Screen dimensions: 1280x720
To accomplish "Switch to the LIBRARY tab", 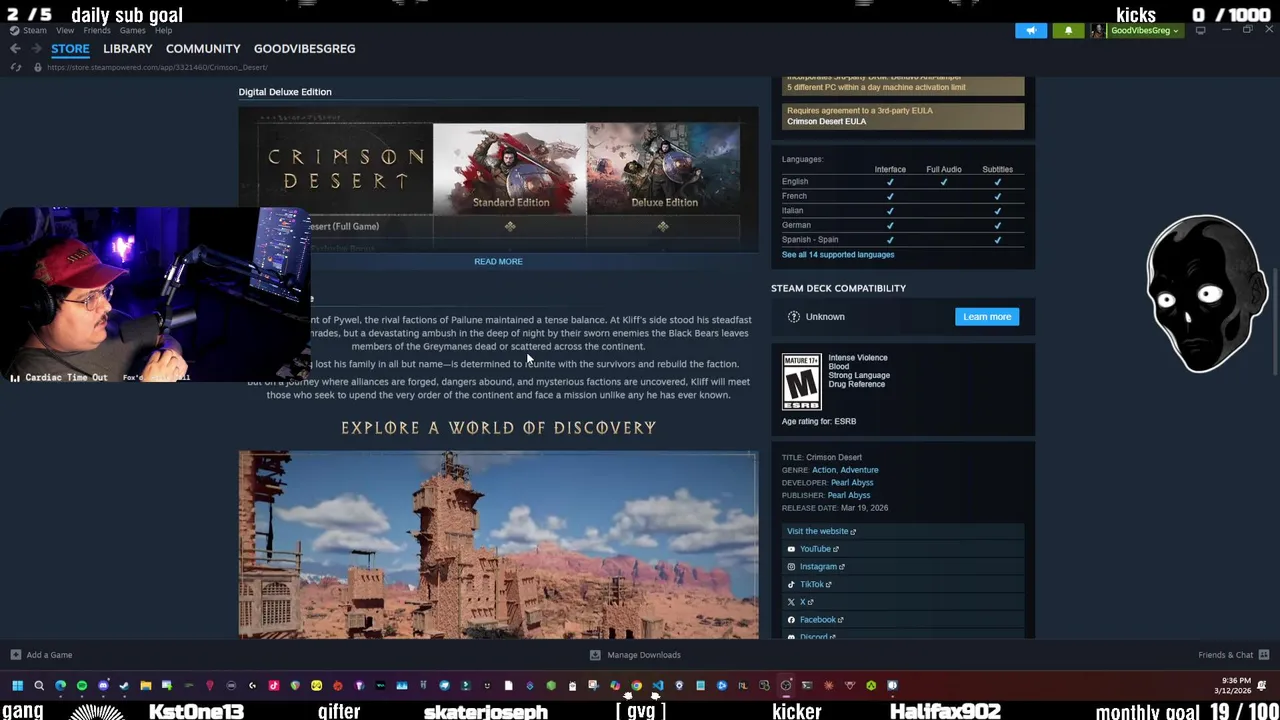I will [x=128, y=48].
